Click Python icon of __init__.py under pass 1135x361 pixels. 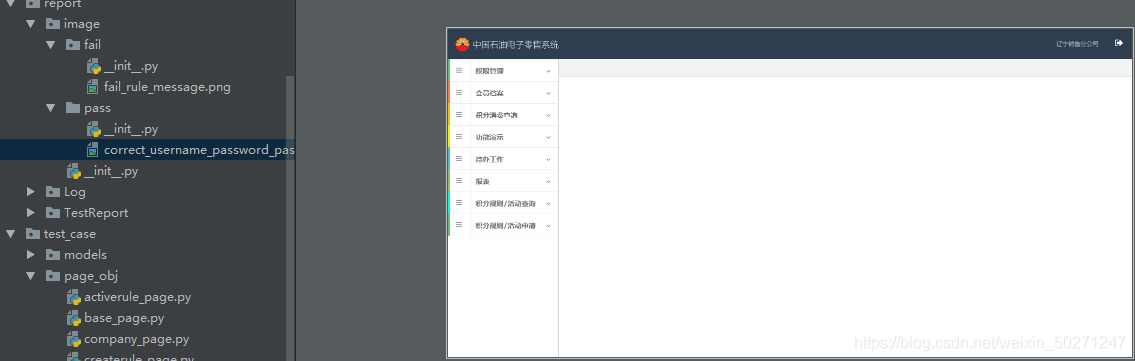(93, 129)
